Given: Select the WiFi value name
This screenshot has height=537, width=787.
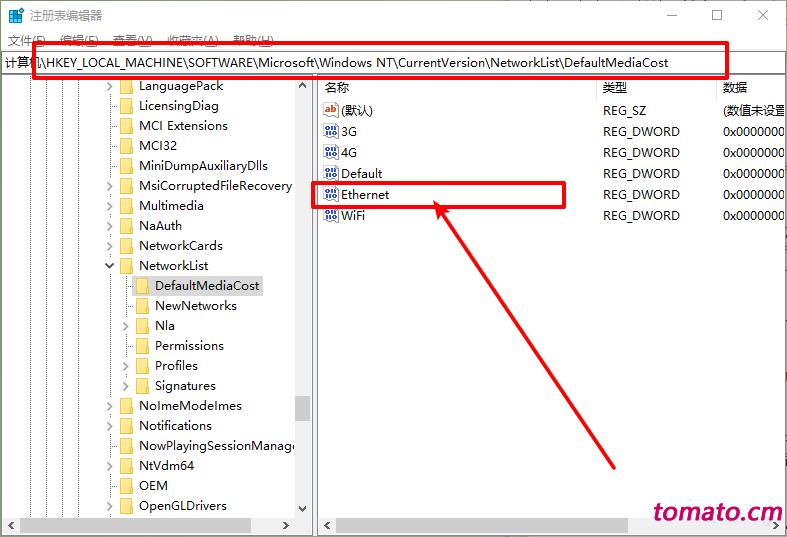Looking at the screenshot, I should [353, 216].
